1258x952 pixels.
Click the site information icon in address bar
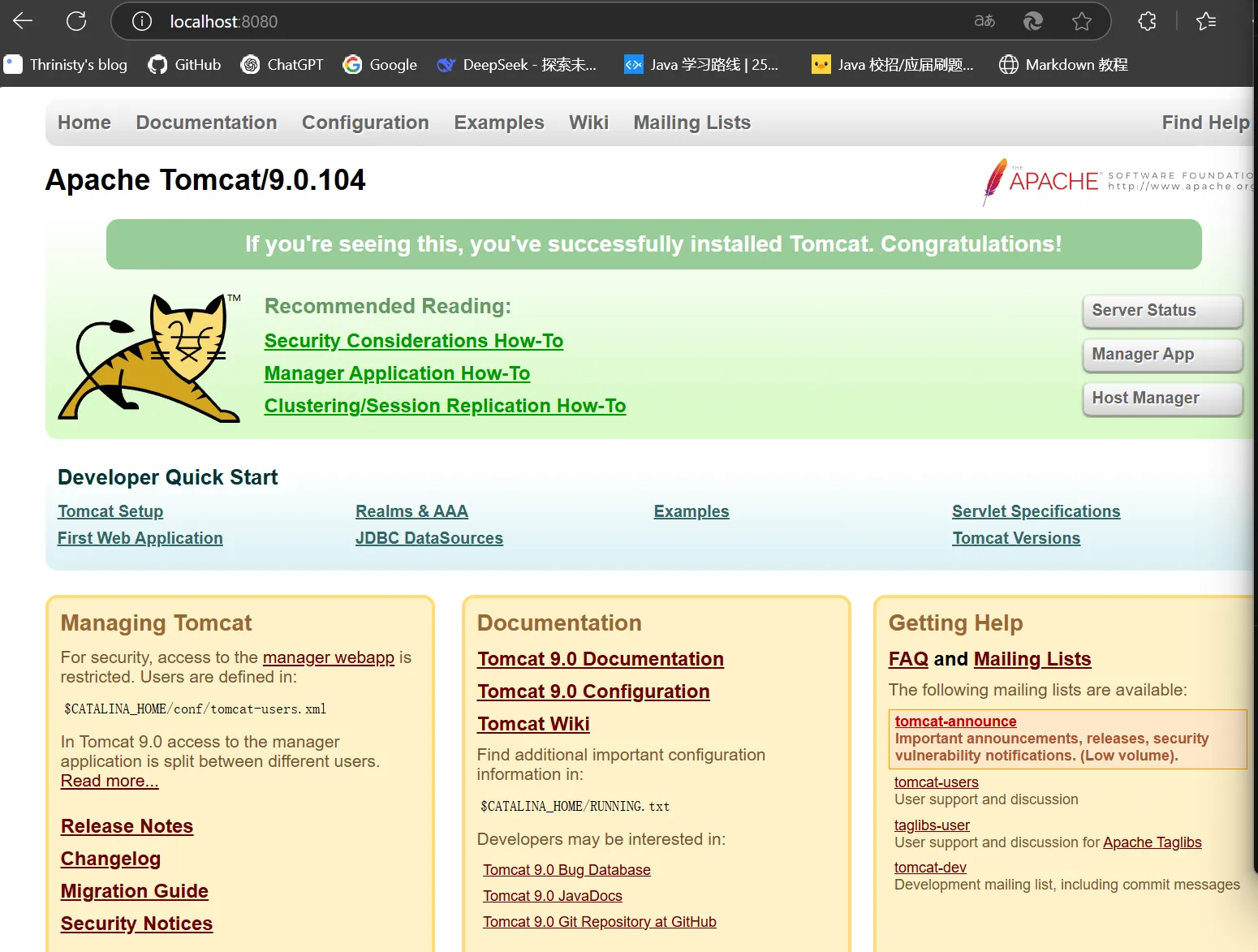[142, 21]
